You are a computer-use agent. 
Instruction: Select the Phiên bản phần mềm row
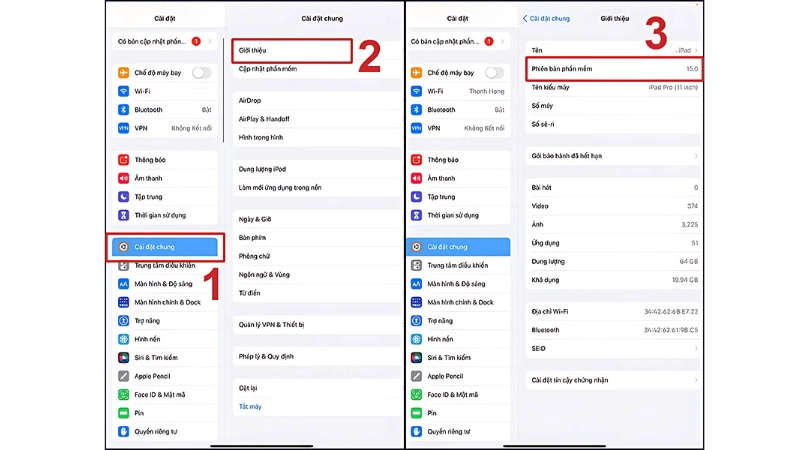[x=614, y=69]
